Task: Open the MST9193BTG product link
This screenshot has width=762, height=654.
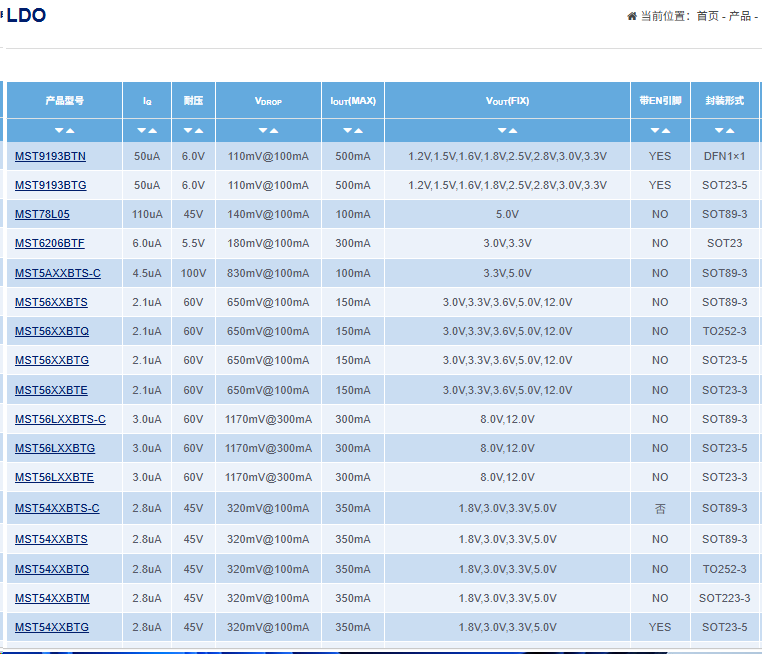Action: click(x=51, y=185)
